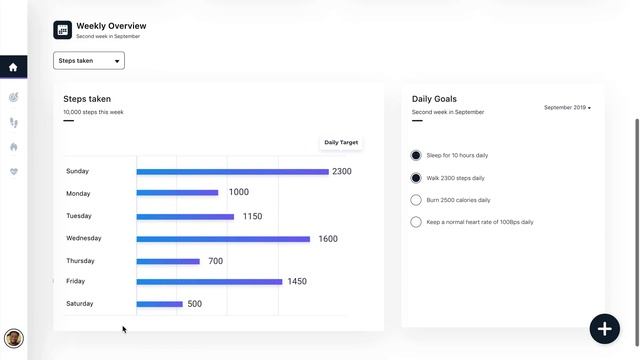Click the vertical page scrollbar
640x360 pixels.
pos(637,233)
